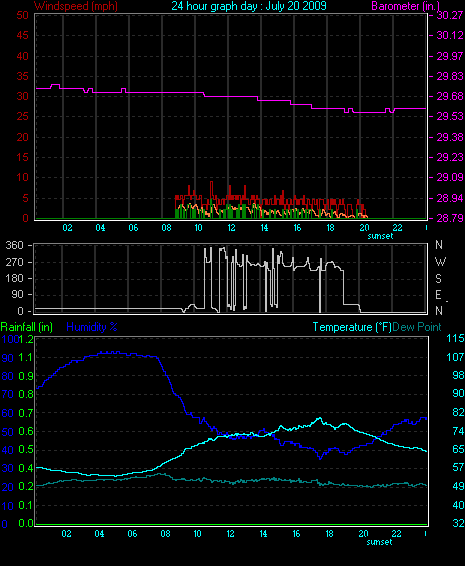Select the 32 temperature axis value
This screenshot has height=566, width=465.
[458, 523]
